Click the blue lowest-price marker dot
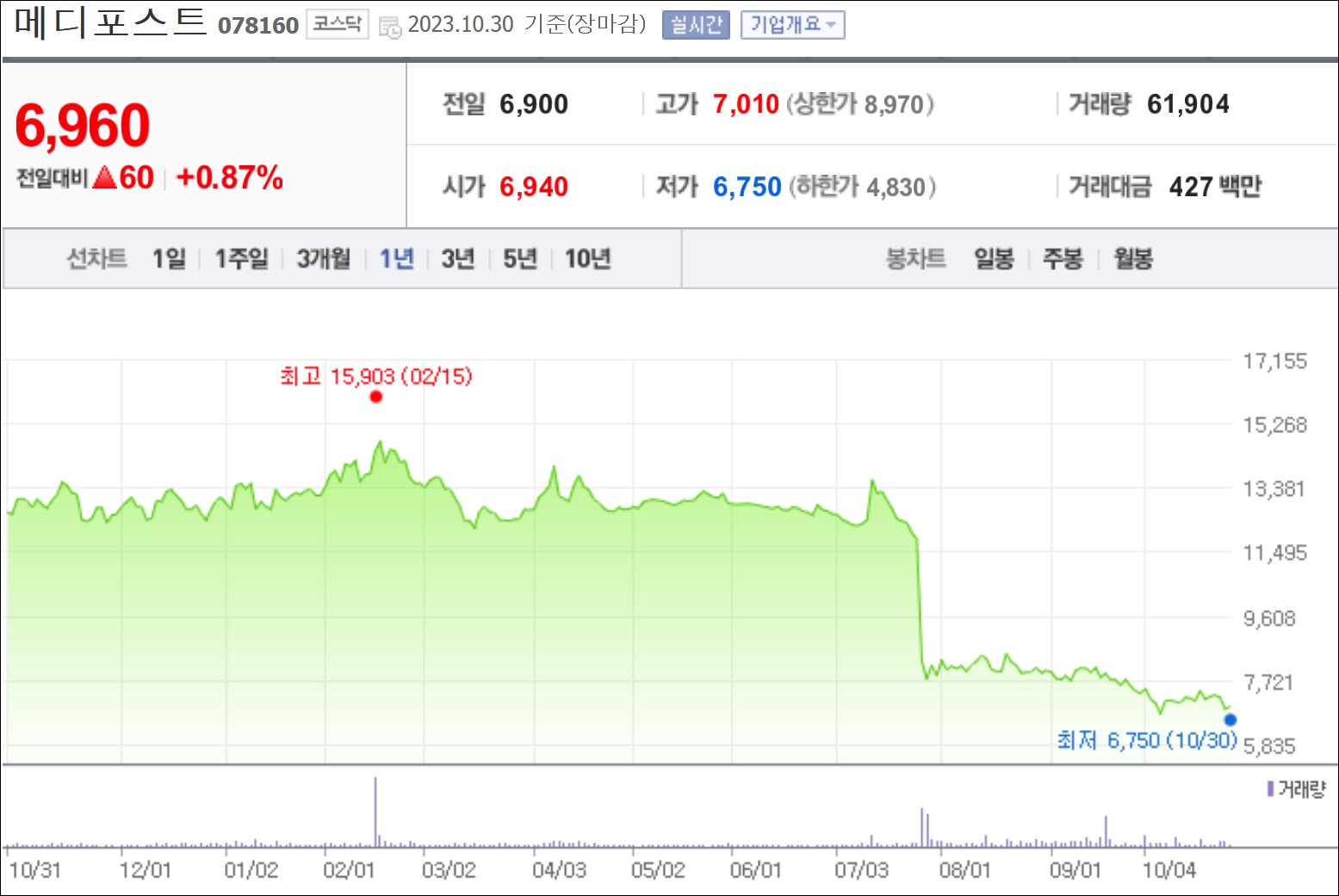1339x896 pixels. (1231, 720)
